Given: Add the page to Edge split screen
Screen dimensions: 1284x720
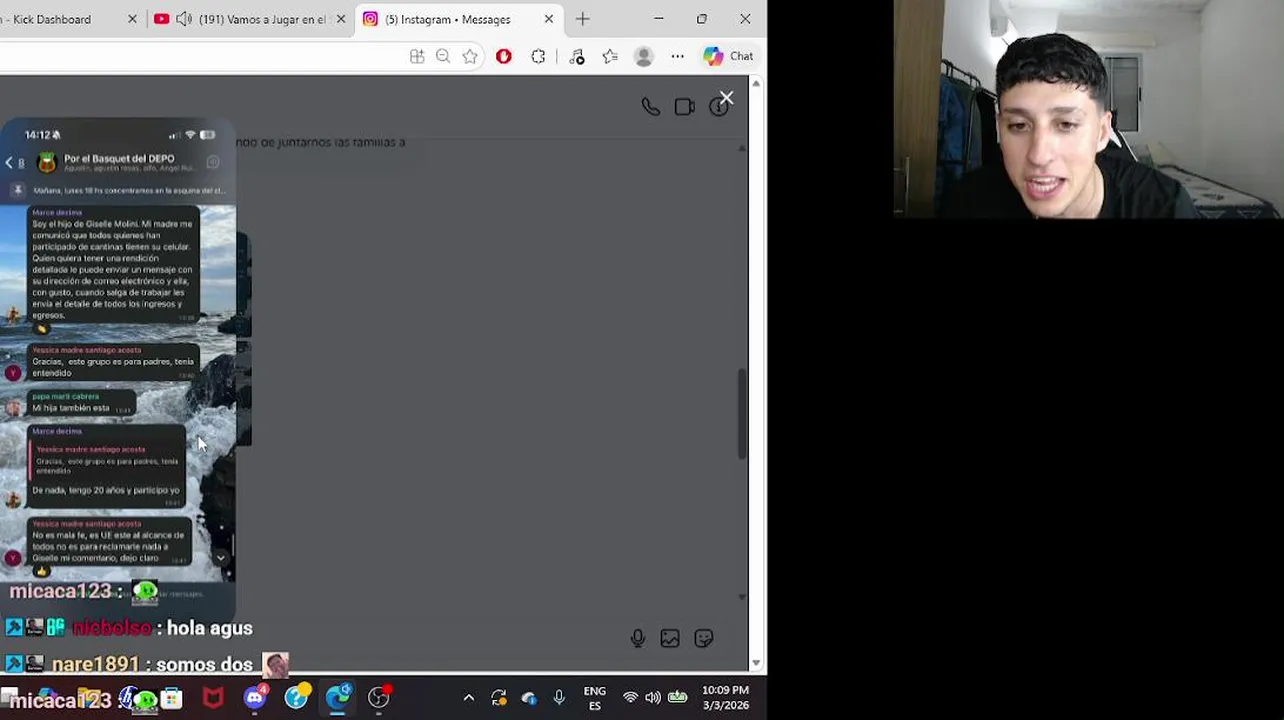Looking at the screenshot, I should (x=417, y=57).
